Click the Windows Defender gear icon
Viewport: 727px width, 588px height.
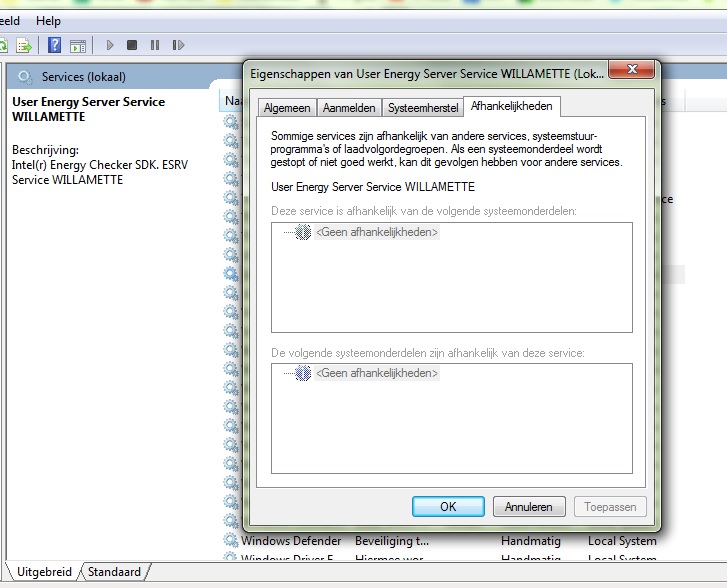[x=230, y=540]
